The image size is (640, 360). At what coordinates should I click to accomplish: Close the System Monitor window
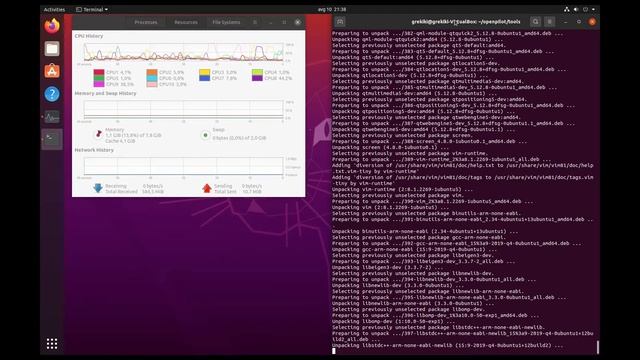point(298,22)
